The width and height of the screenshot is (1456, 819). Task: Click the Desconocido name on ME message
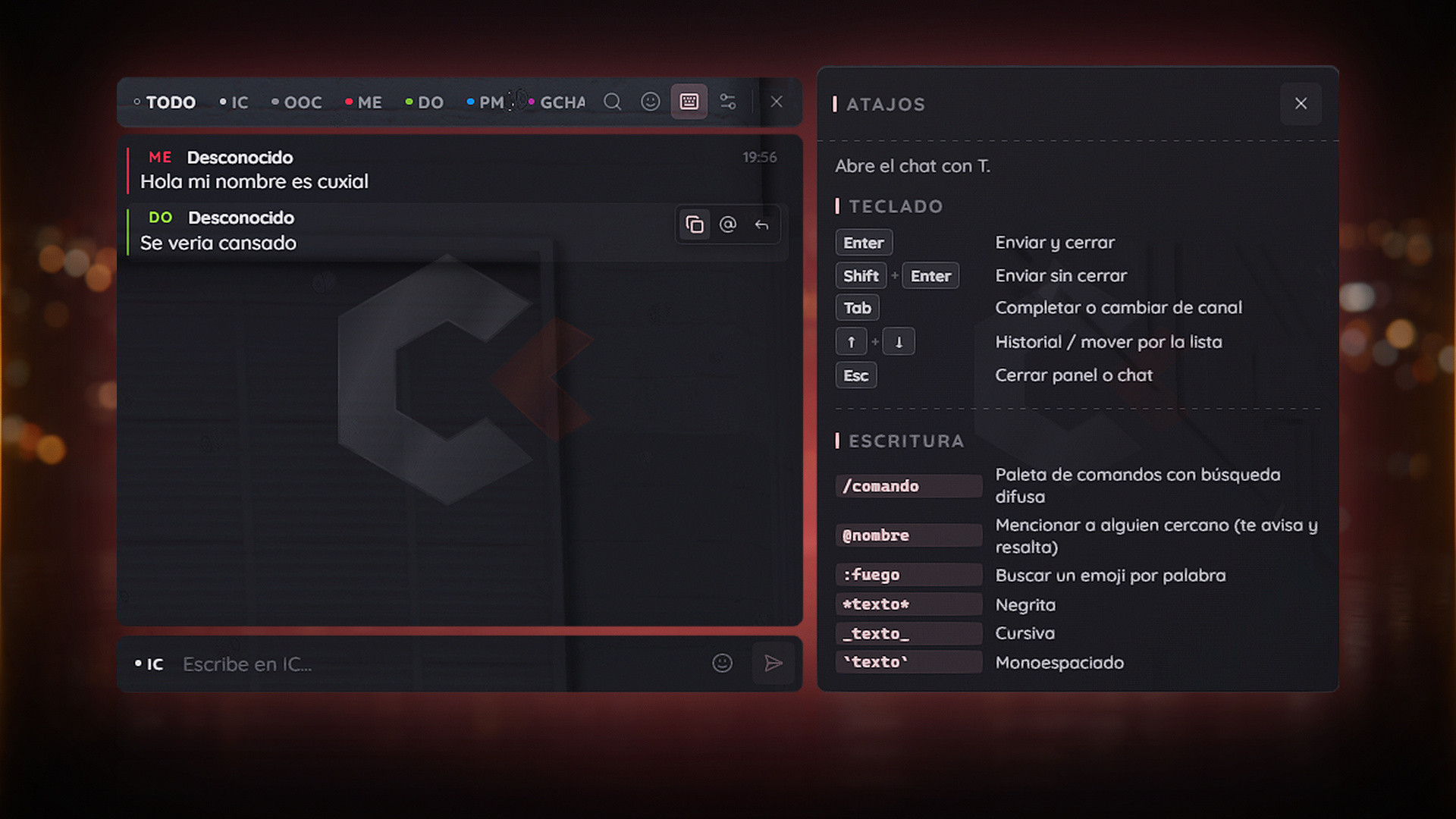point(240,158)
